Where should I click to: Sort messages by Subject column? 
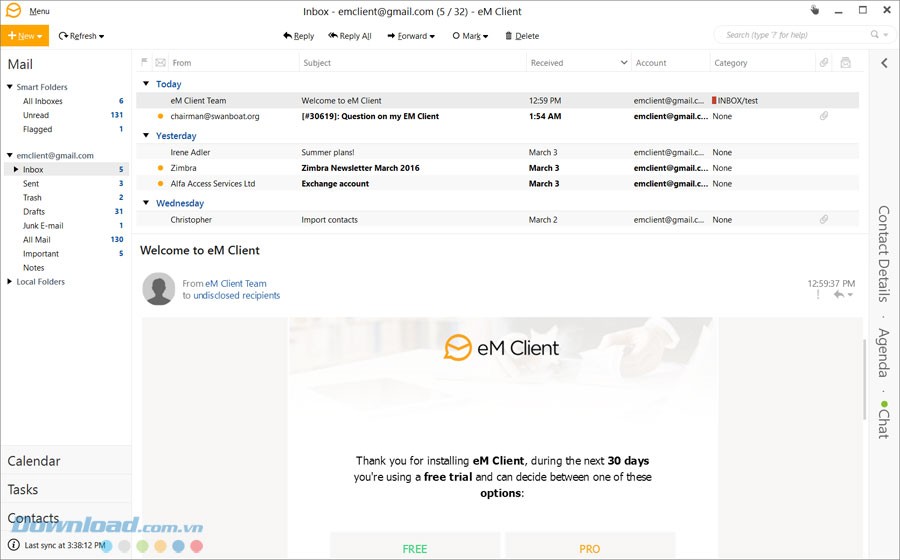coord(317,63)
